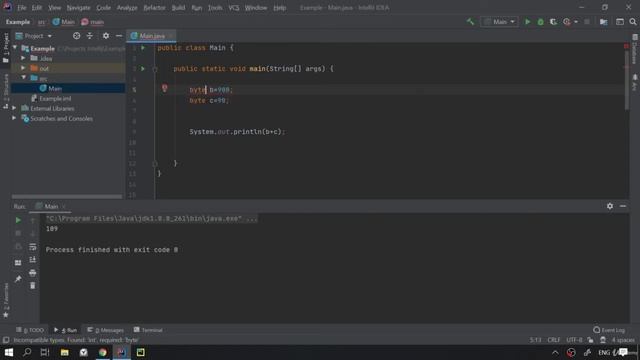Expand the out folder
This screenshot has height=360, width=640.
pyautogui.click(x=23, y=68)
